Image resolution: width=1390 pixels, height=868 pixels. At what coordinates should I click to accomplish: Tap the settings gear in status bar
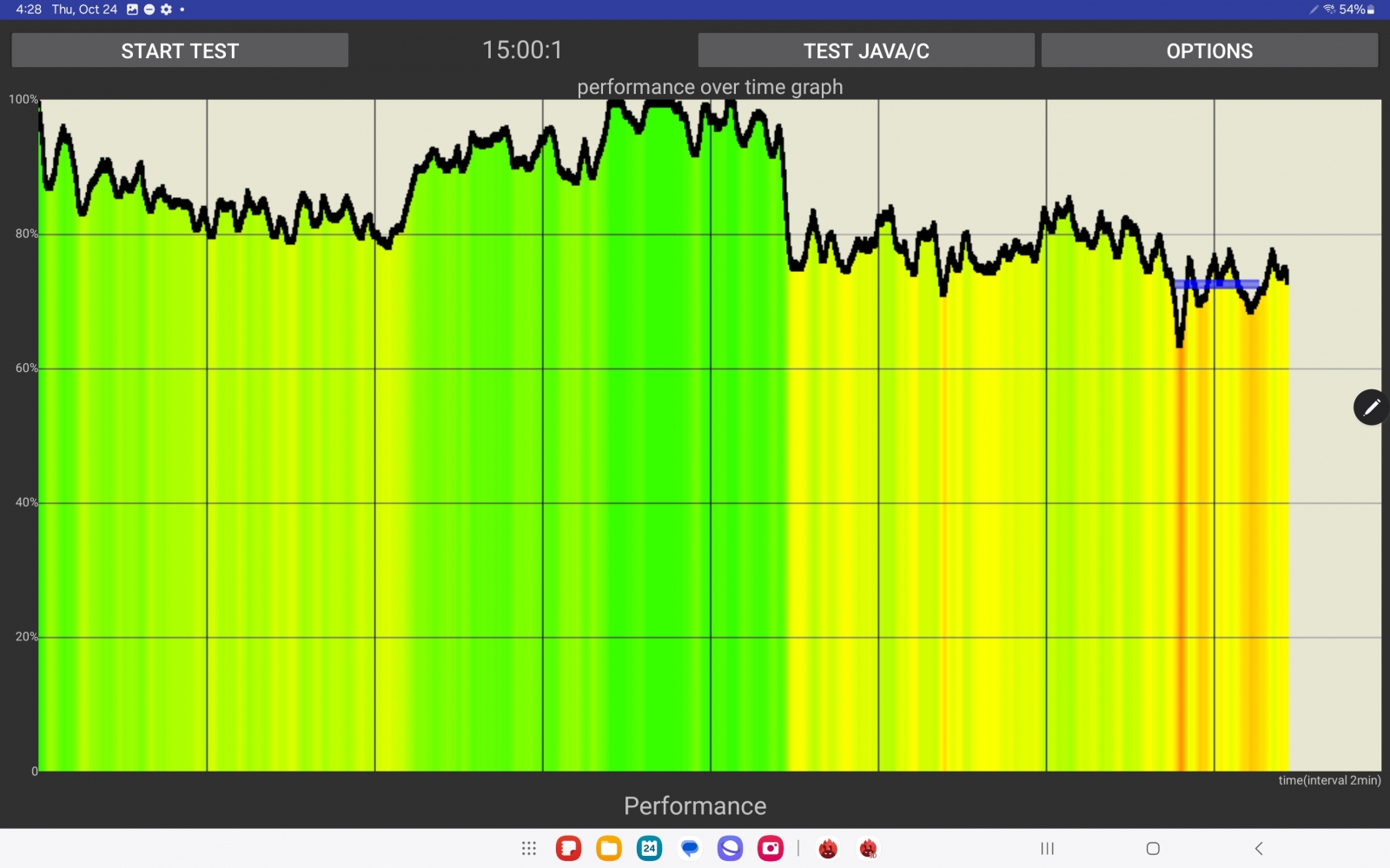coord(166,10)
